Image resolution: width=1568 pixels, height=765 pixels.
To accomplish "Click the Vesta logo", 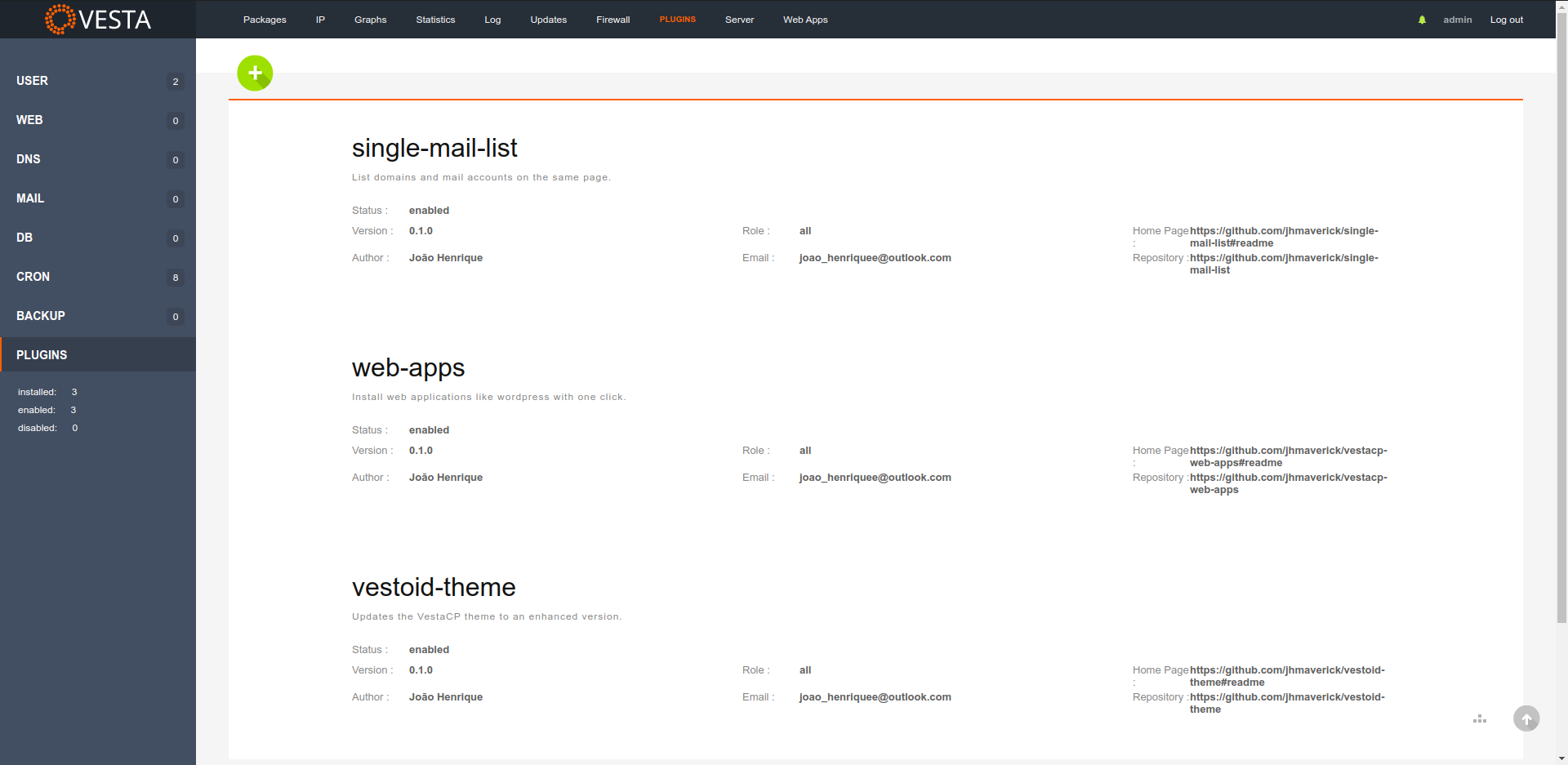I will click(x=98, y=20).
